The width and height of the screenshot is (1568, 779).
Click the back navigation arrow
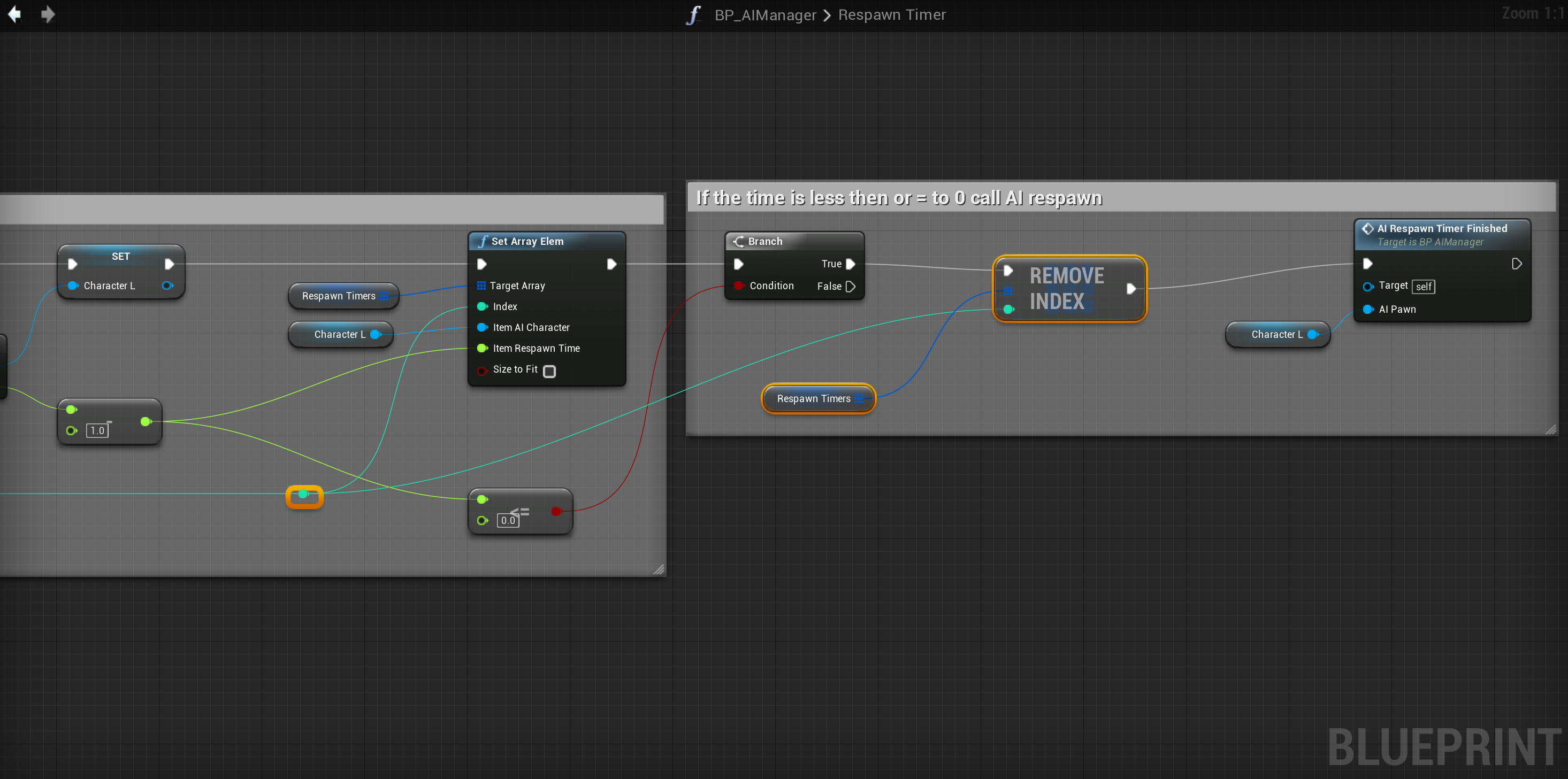(14, 14)
